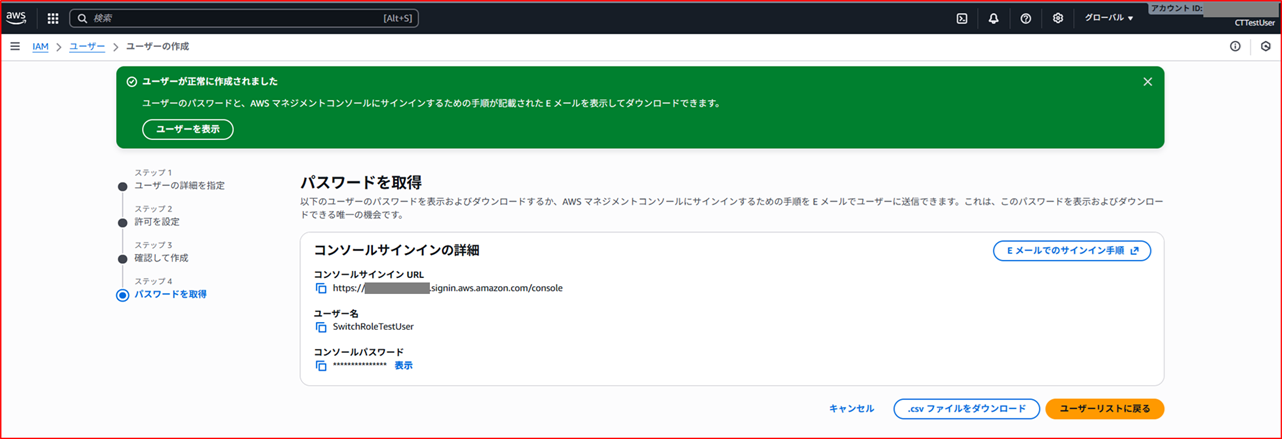Expand the グローバル region dropdown
The height and width of the screenshot is (439, 1282).
click(1109, 18)
